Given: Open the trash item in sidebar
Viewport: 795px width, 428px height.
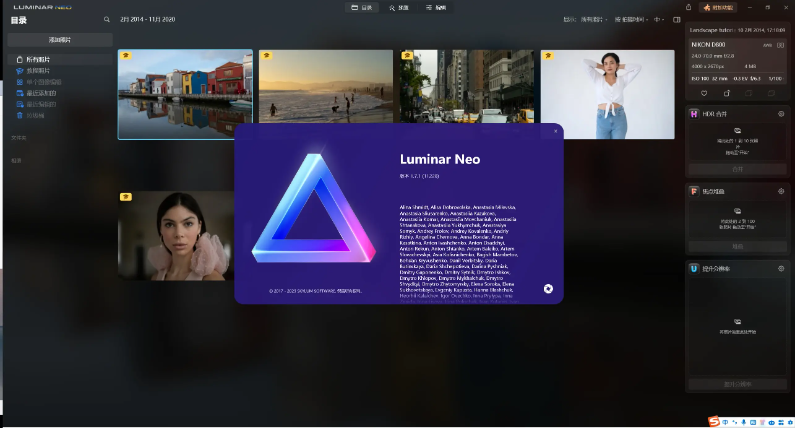Looking at the screenshot, I should click(60, 115).
